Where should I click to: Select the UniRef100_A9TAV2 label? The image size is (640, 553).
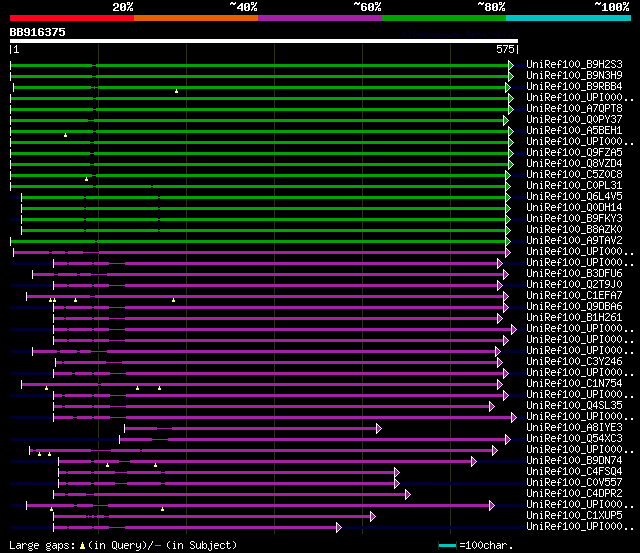pos(574,240)
